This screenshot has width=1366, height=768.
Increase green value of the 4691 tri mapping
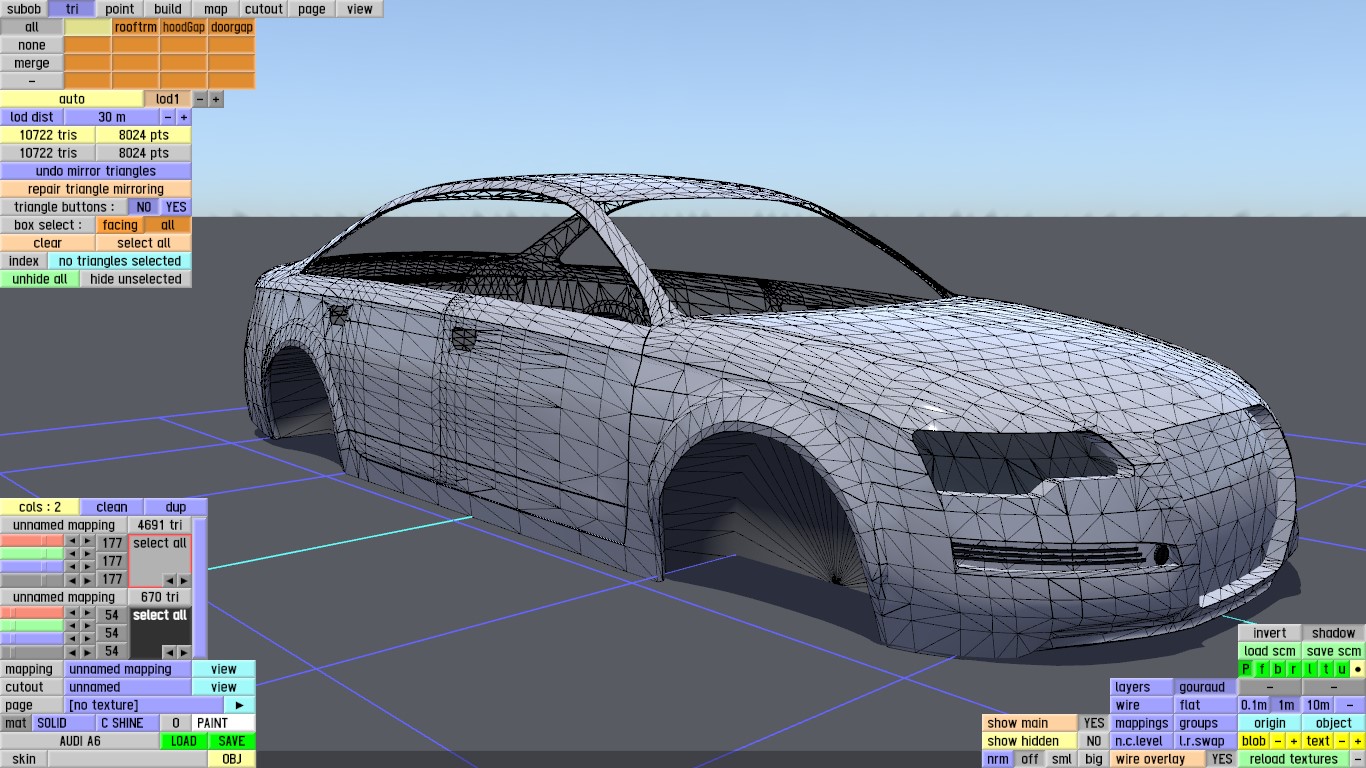coord(88,554)
